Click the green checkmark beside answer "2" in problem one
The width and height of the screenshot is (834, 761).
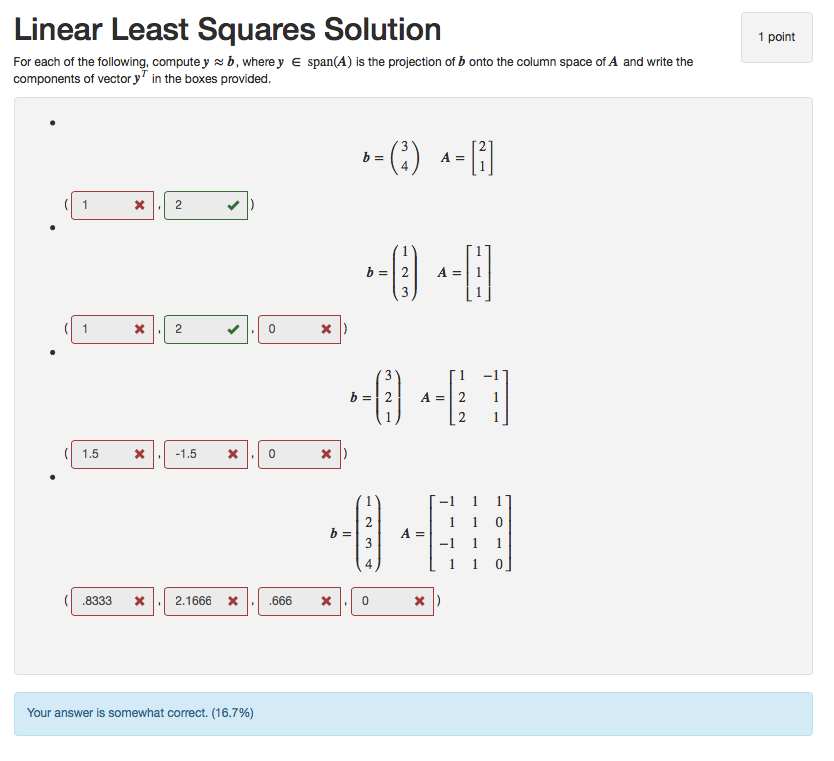(x=231, y=205)
